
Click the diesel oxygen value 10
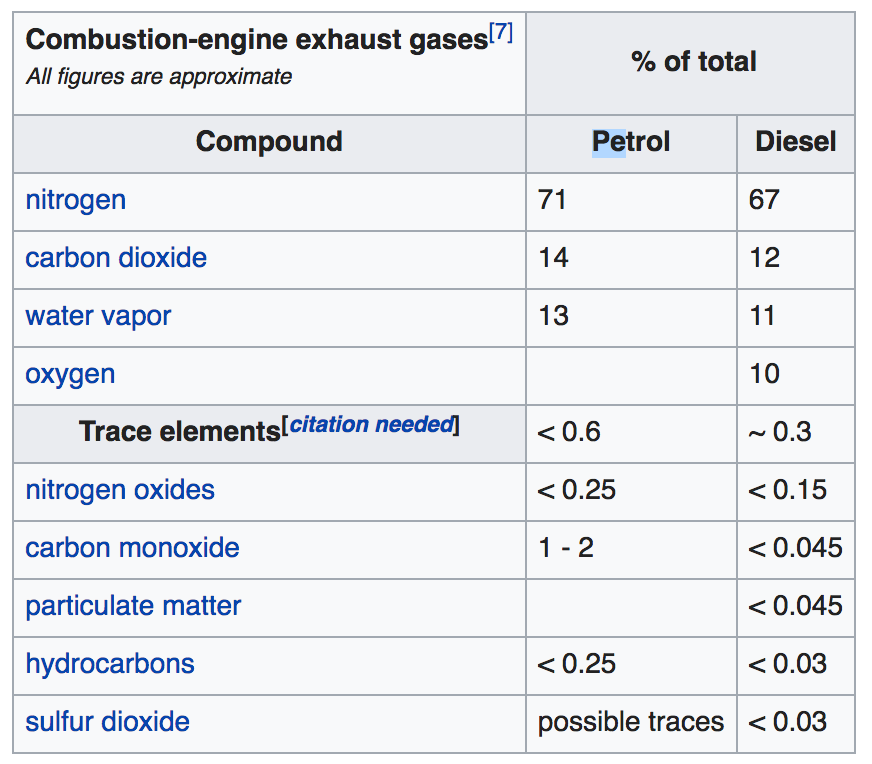click(764, 374)
